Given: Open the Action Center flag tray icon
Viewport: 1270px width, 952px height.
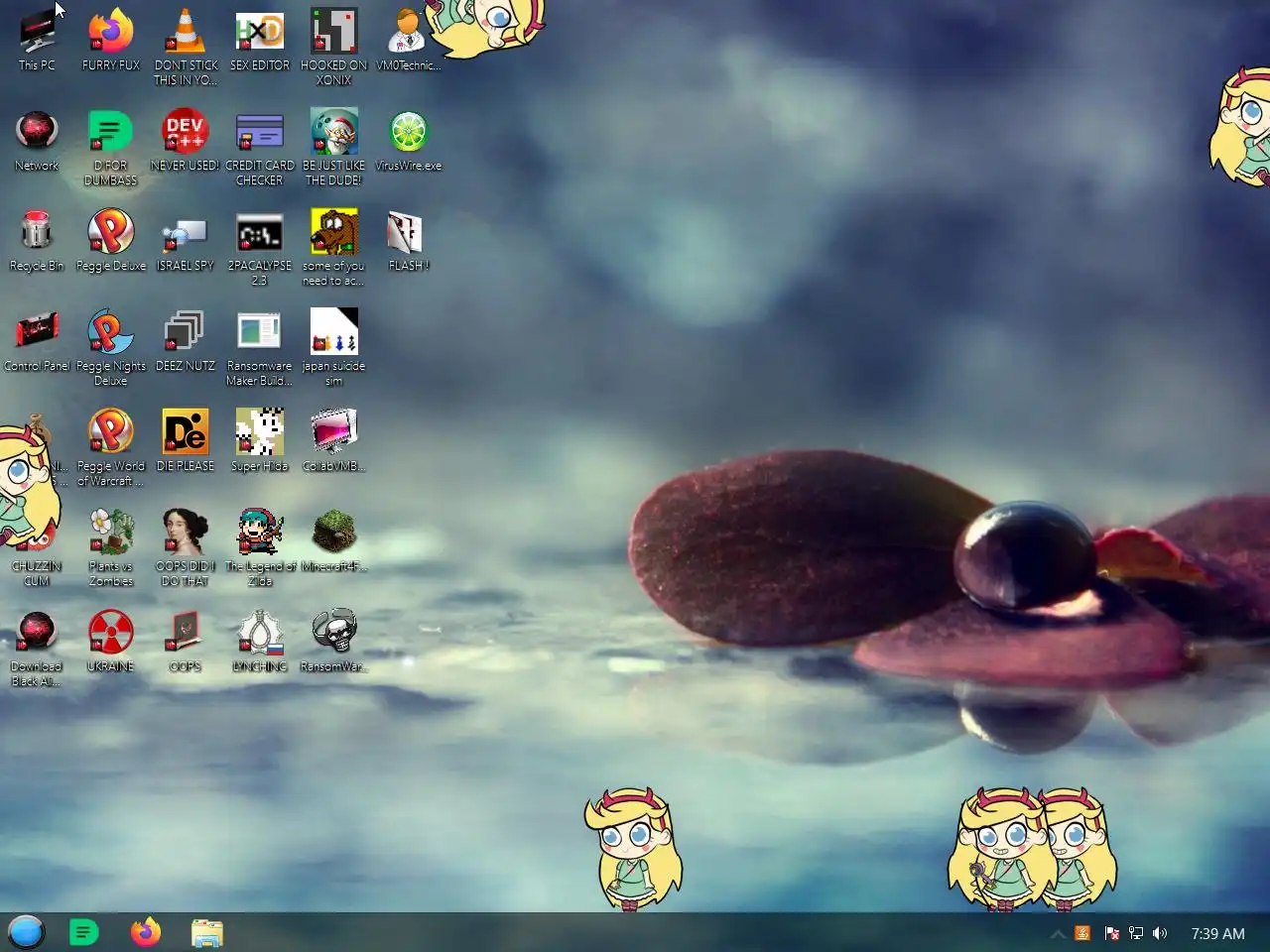Looking at the screenshot, I should coord(1111,933).
